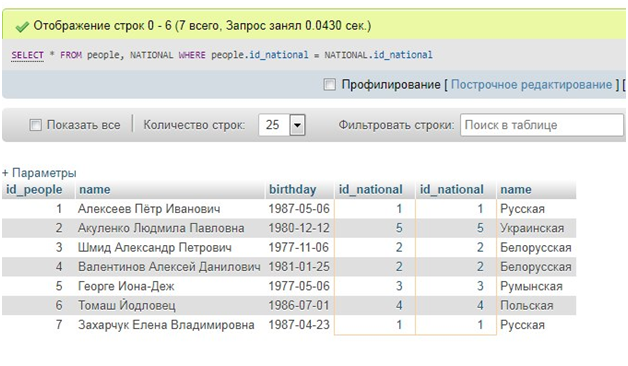The width and height of the screenshot is (628, 366).
Task: Click the row count dropdown arrow
Action: [x=297, y=125]
